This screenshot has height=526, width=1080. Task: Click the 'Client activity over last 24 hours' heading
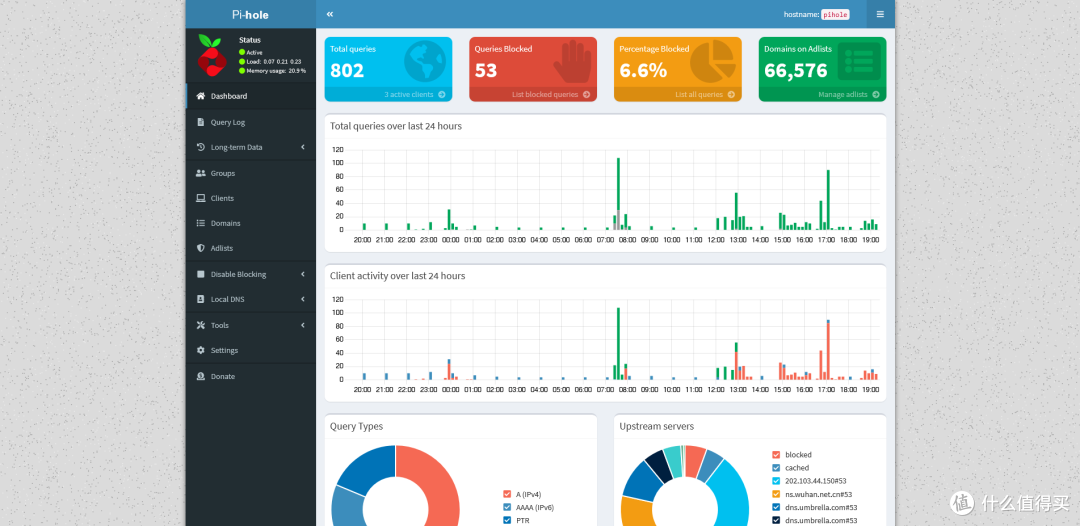[x=397, y=275]
